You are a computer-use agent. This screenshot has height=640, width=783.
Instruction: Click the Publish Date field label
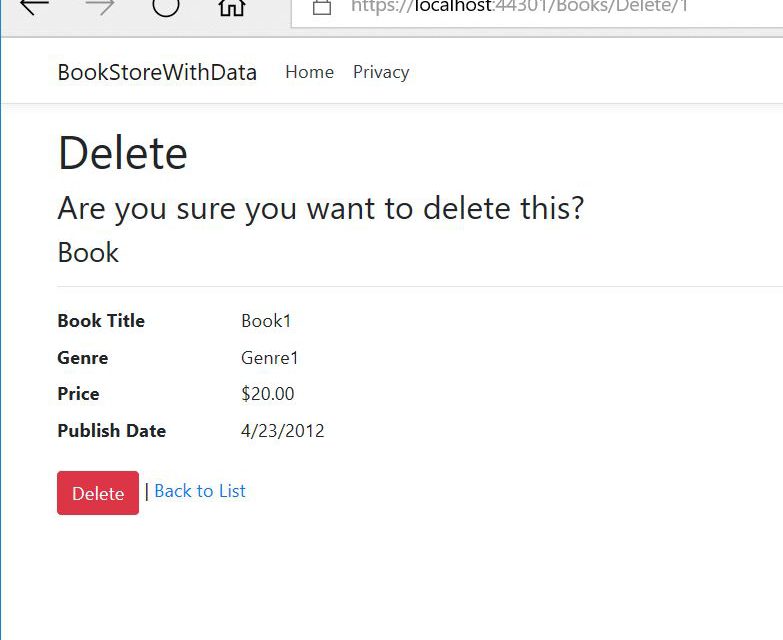[x=112, y=431]
